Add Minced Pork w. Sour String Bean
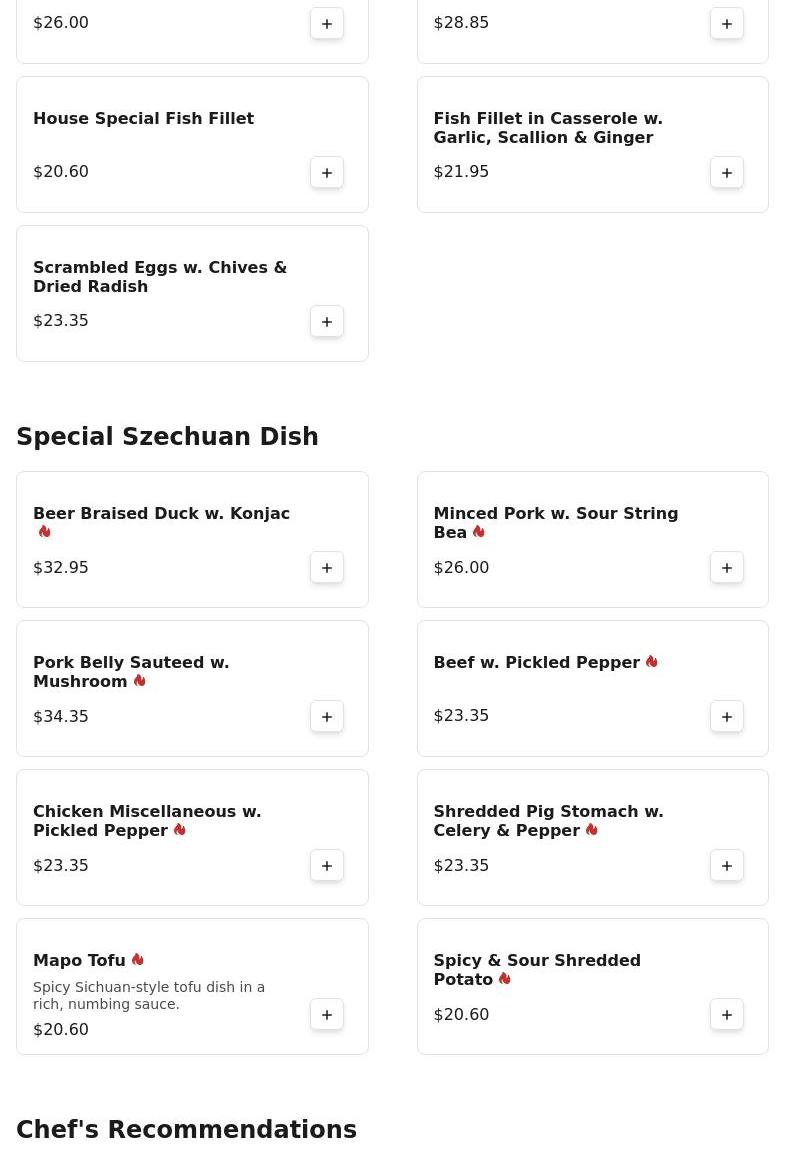This screenshot has height=1149, width=785. pos(727,567)
